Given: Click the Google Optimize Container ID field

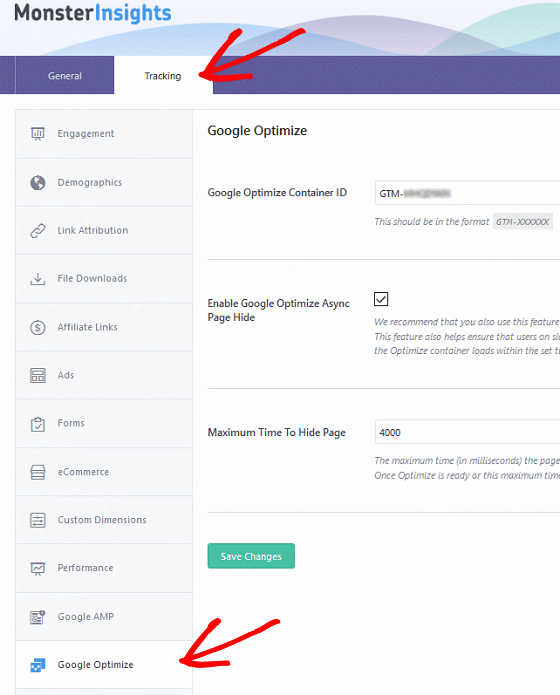Looking at the screenshot, I should pyautogui.click(x=468, y=193).
